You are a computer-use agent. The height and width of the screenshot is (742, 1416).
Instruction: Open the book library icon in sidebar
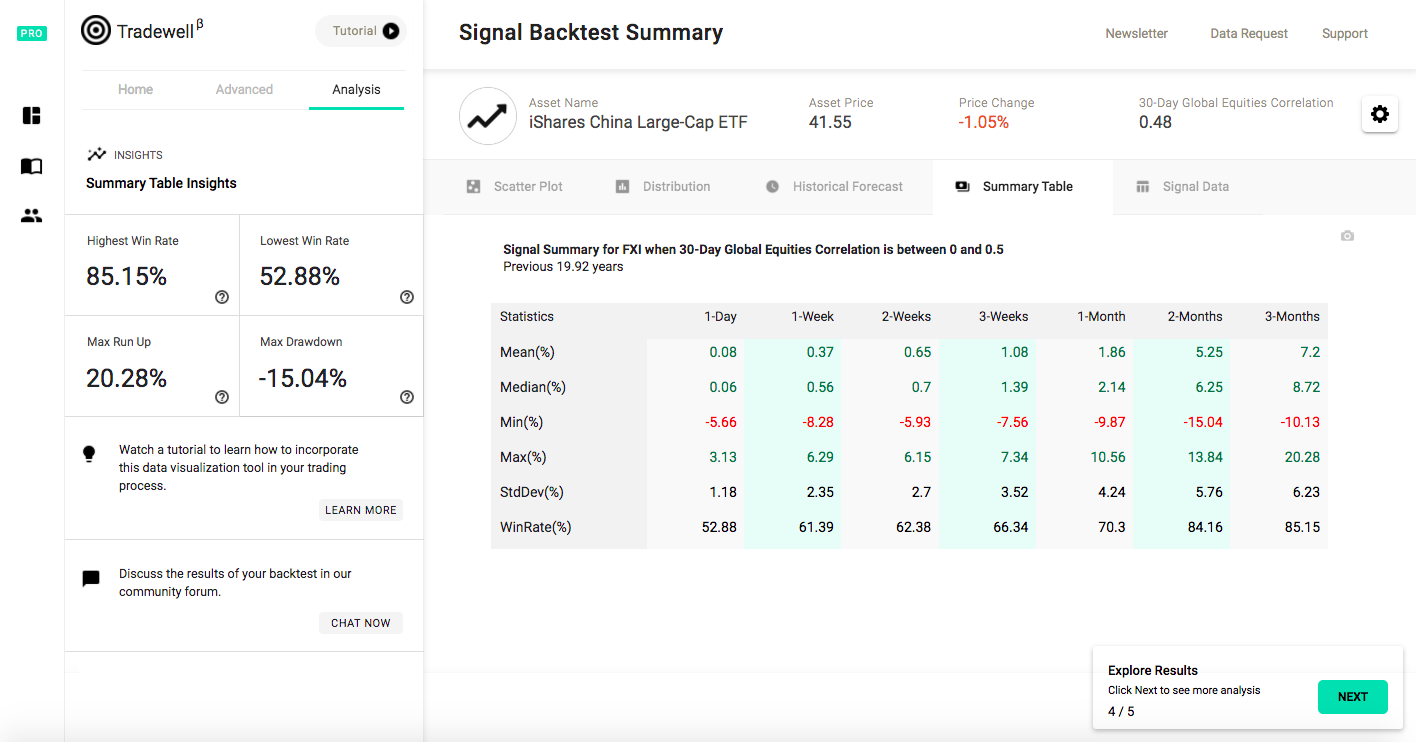pyautogui.click(x=32, y=166)
